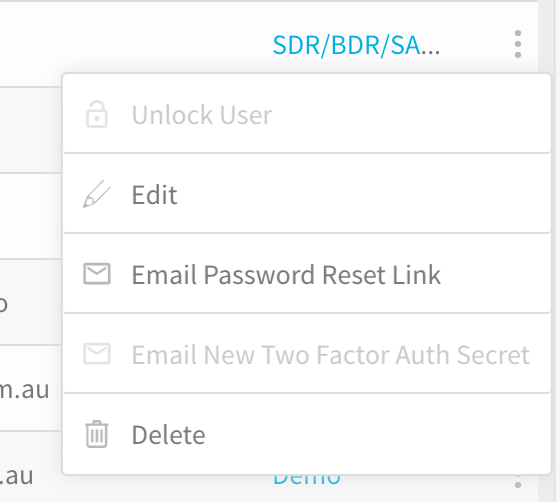The height and width of the screenshot is (502, 560).
Task: Open the partially hidden Demo link
Action: (x=307, y=480)
